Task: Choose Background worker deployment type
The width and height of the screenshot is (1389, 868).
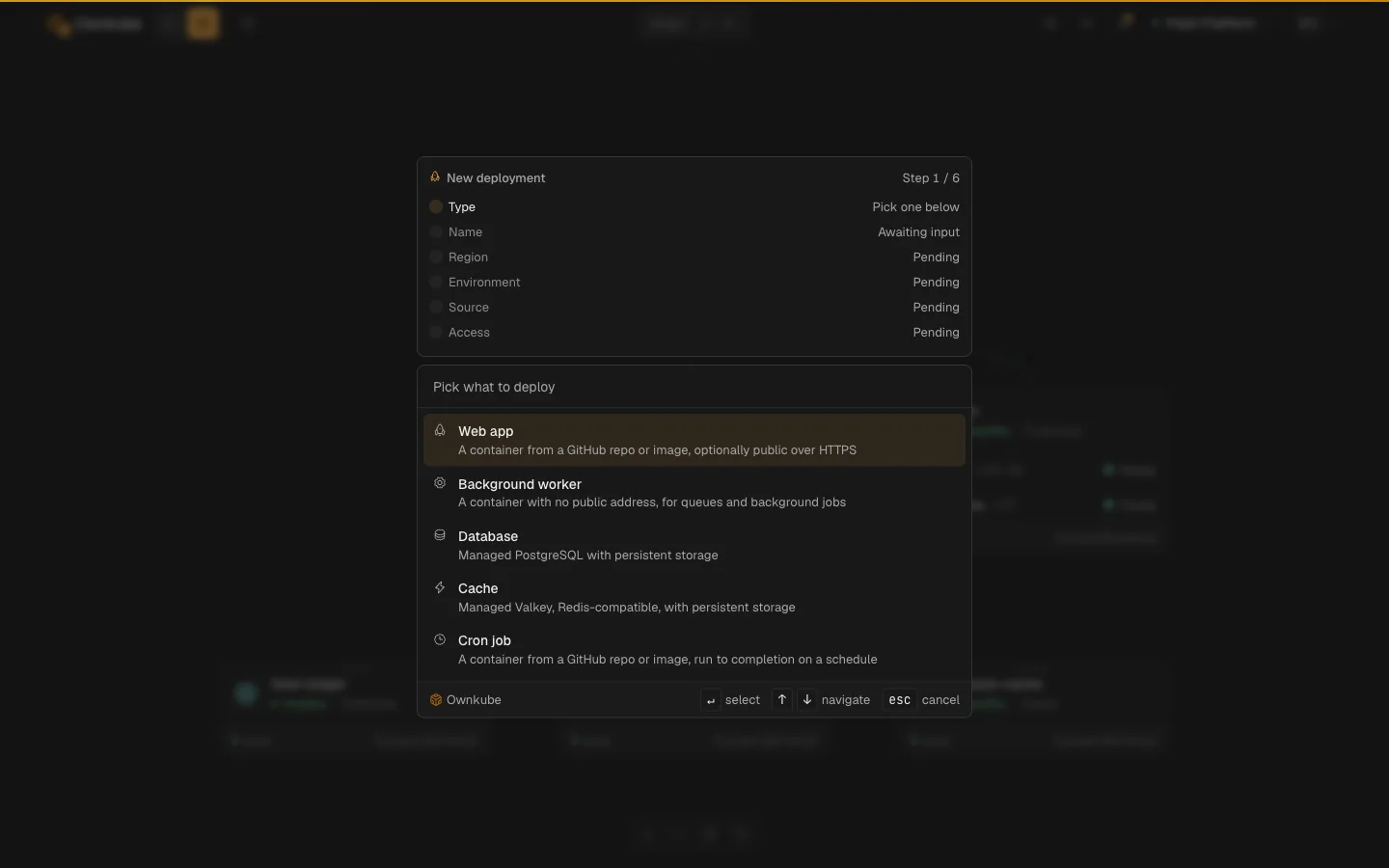Action: pyautogui.click(x=694, y=493)
